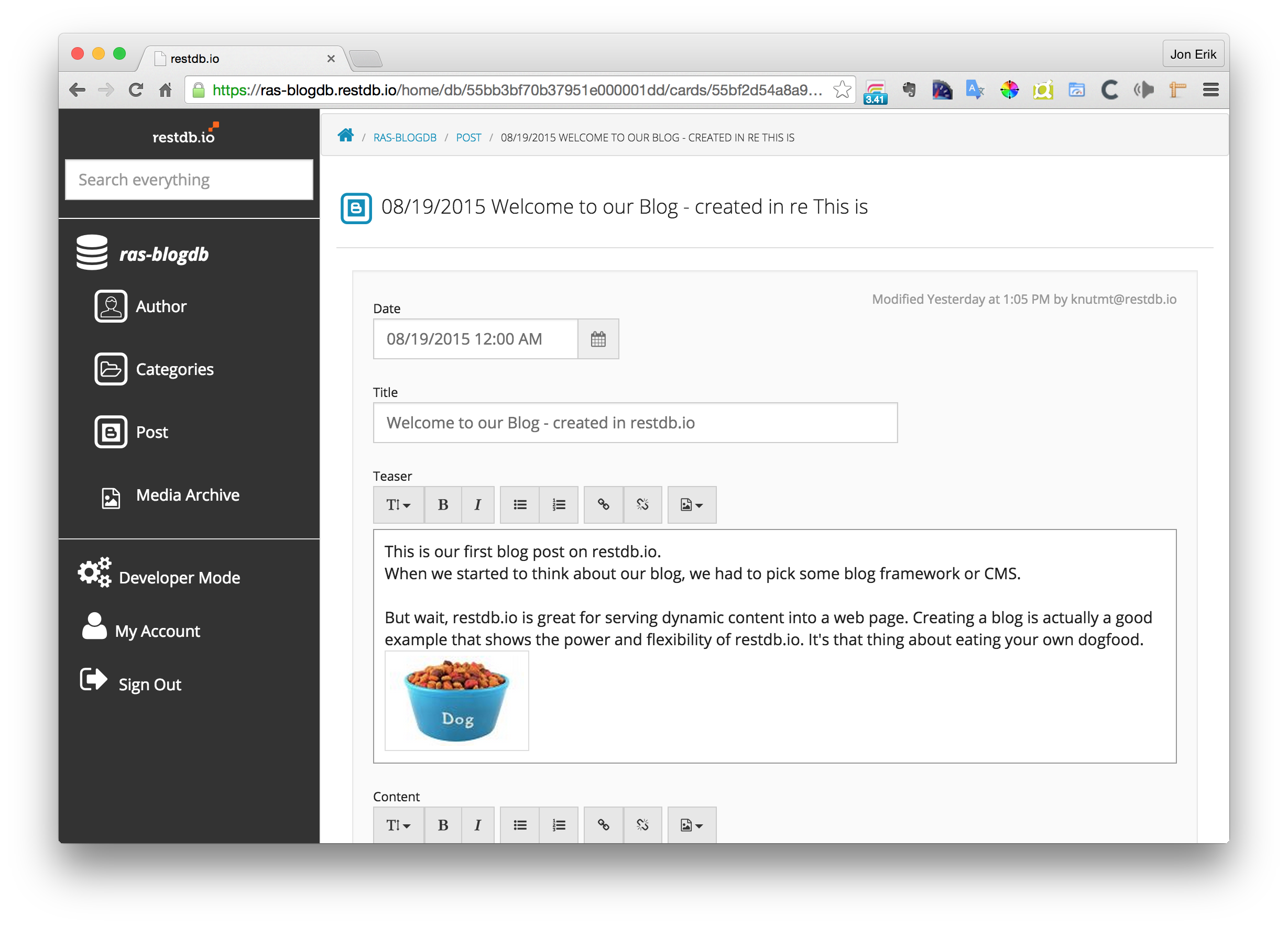
Task: Click browser back arrow
Action: pos(77,90)
